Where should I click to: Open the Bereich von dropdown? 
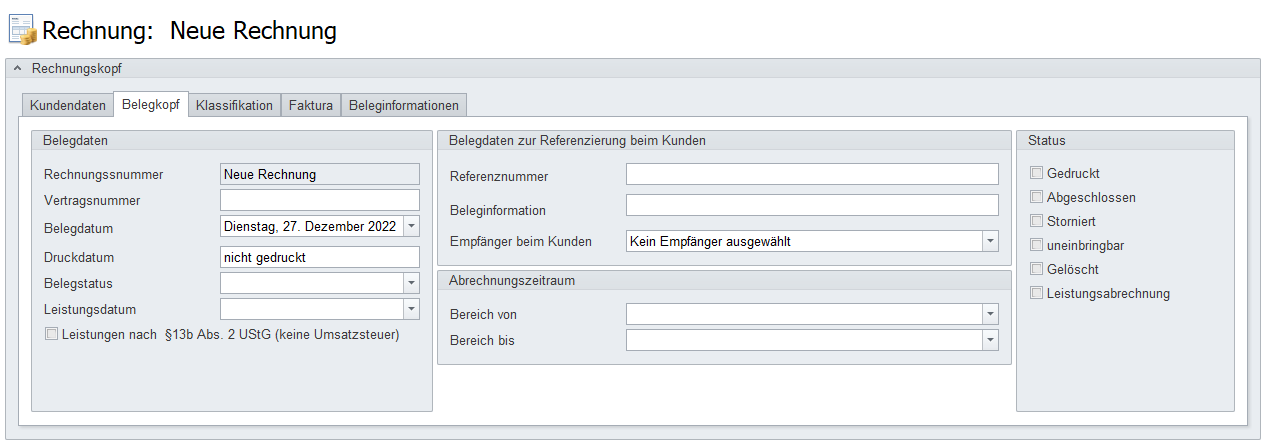point(989,315)
